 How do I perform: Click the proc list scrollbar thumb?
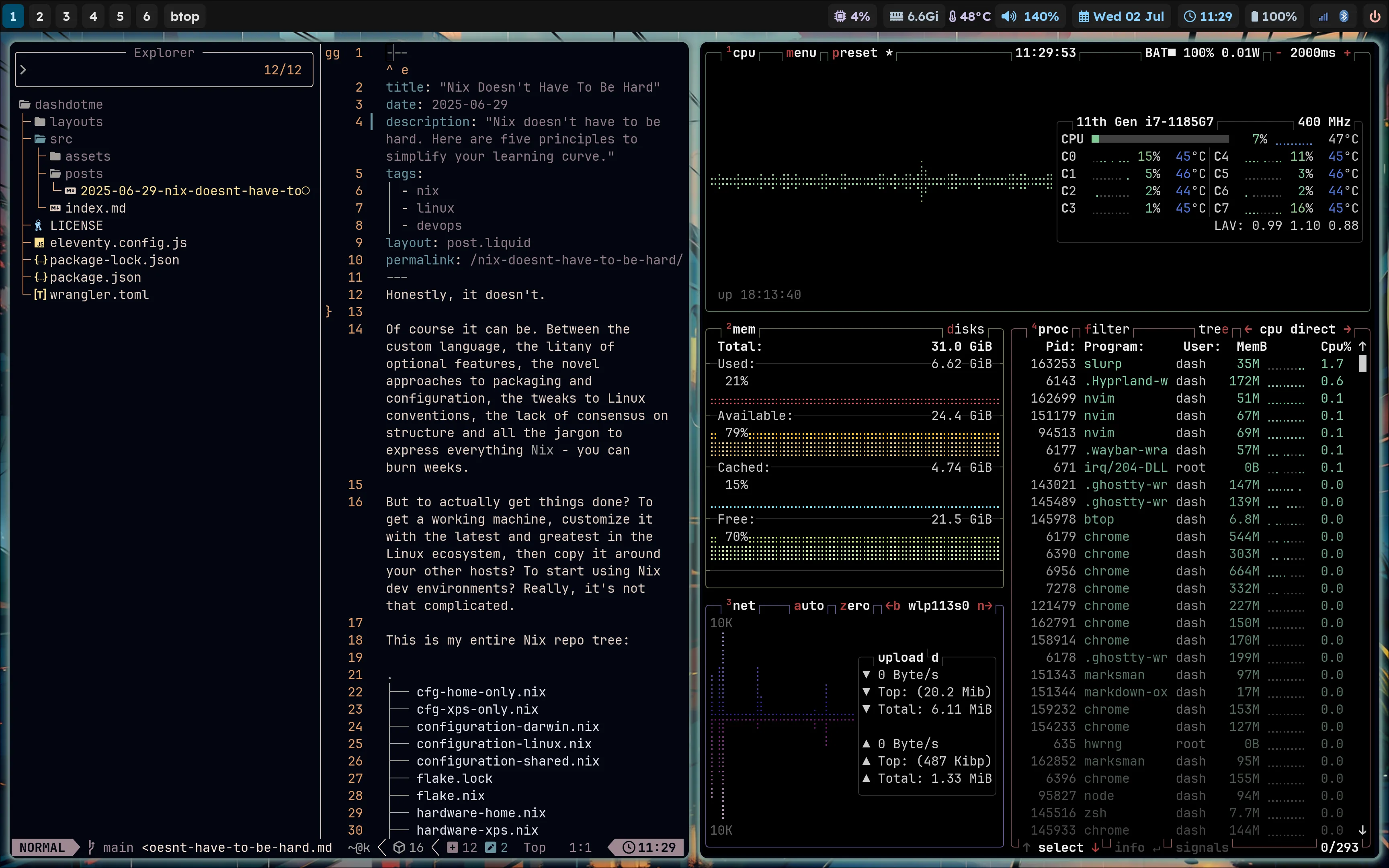coord(1362,363)
